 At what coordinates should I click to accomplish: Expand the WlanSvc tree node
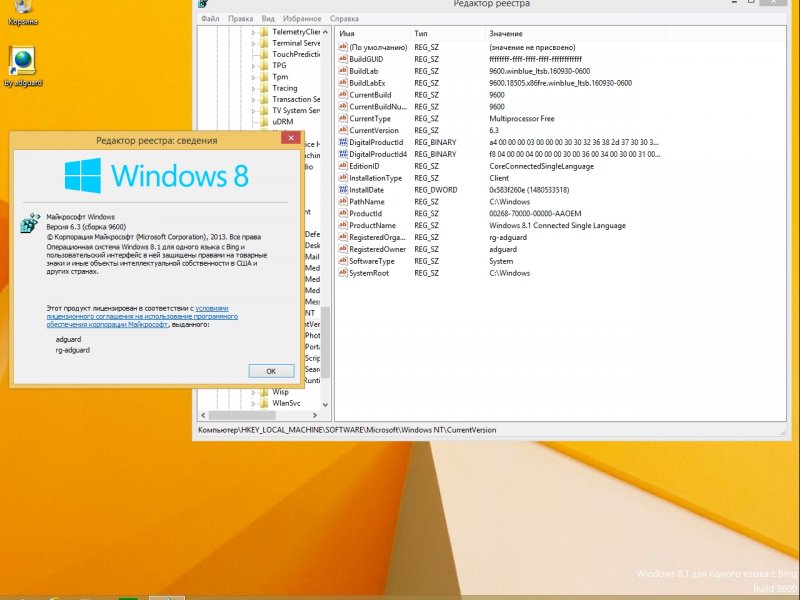point(254,404)
